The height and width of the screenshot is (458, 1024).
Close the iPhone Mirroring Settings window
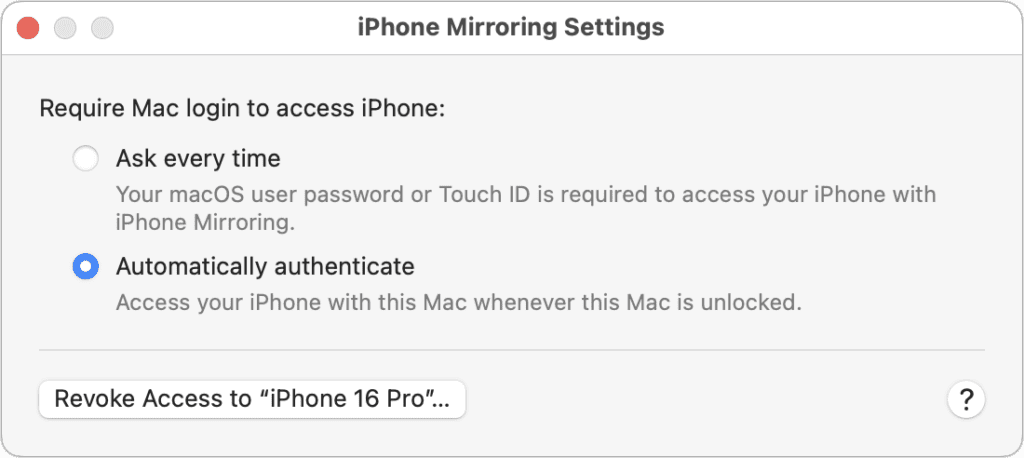29,28
